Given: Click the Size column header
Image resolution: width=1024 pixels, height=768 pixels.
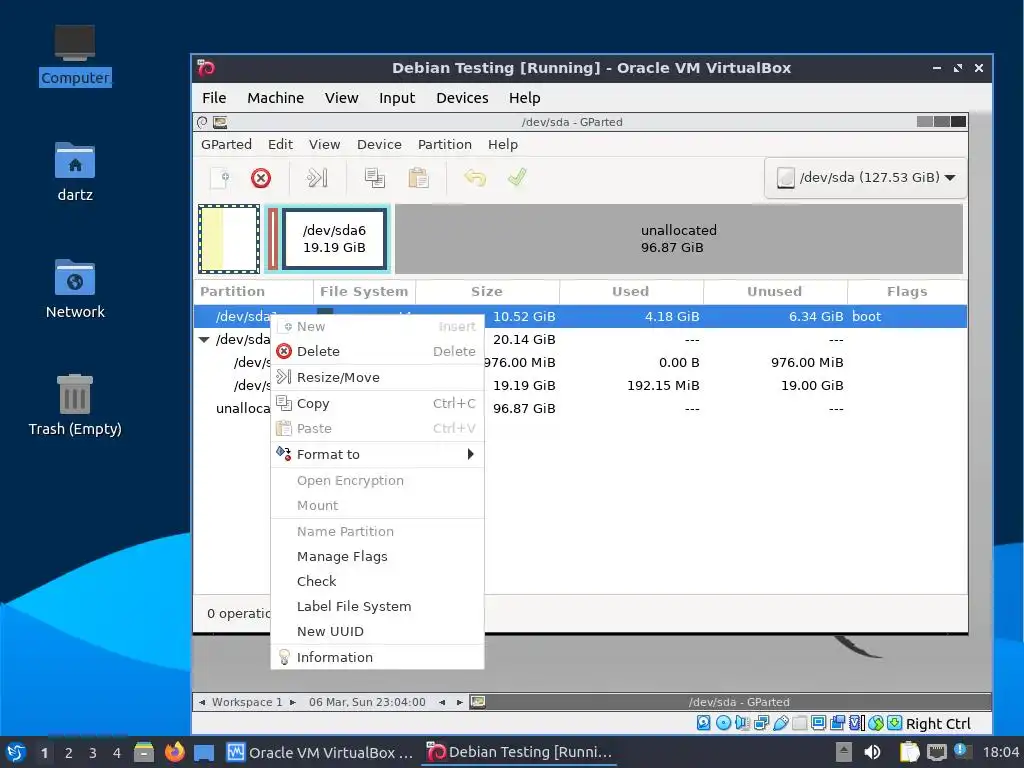Looking at the screenshot, I should 487,292.
